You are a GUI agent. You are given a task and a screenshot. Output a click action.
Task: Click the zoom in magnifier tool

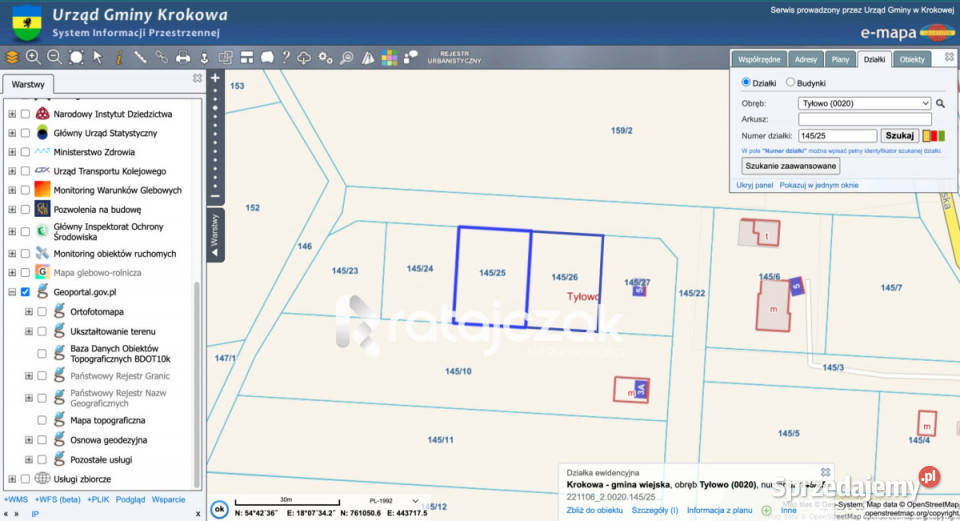pyautogui.click(x=33, y=58)
